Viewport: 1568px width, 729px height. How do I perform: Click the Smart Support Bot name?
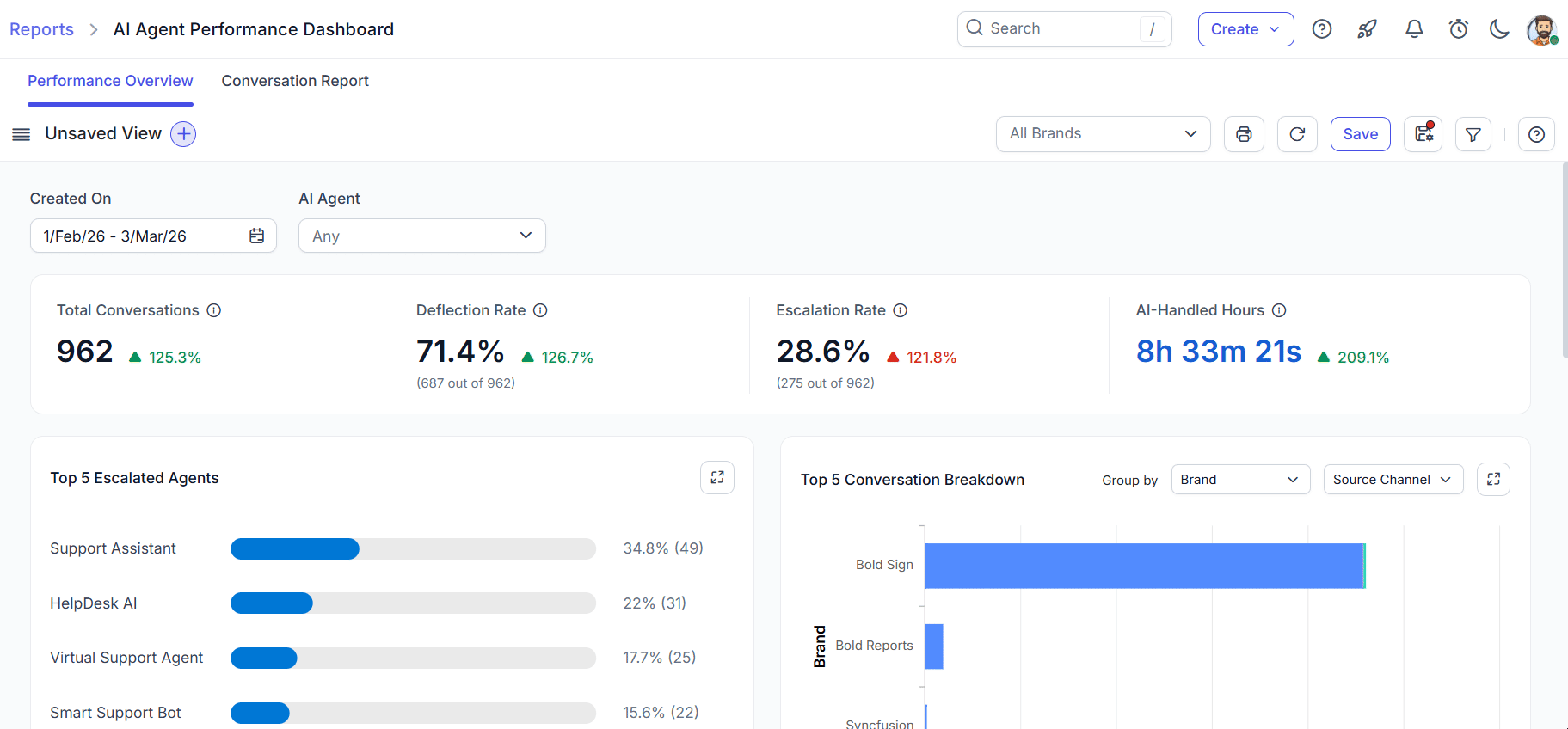point(115,713)
